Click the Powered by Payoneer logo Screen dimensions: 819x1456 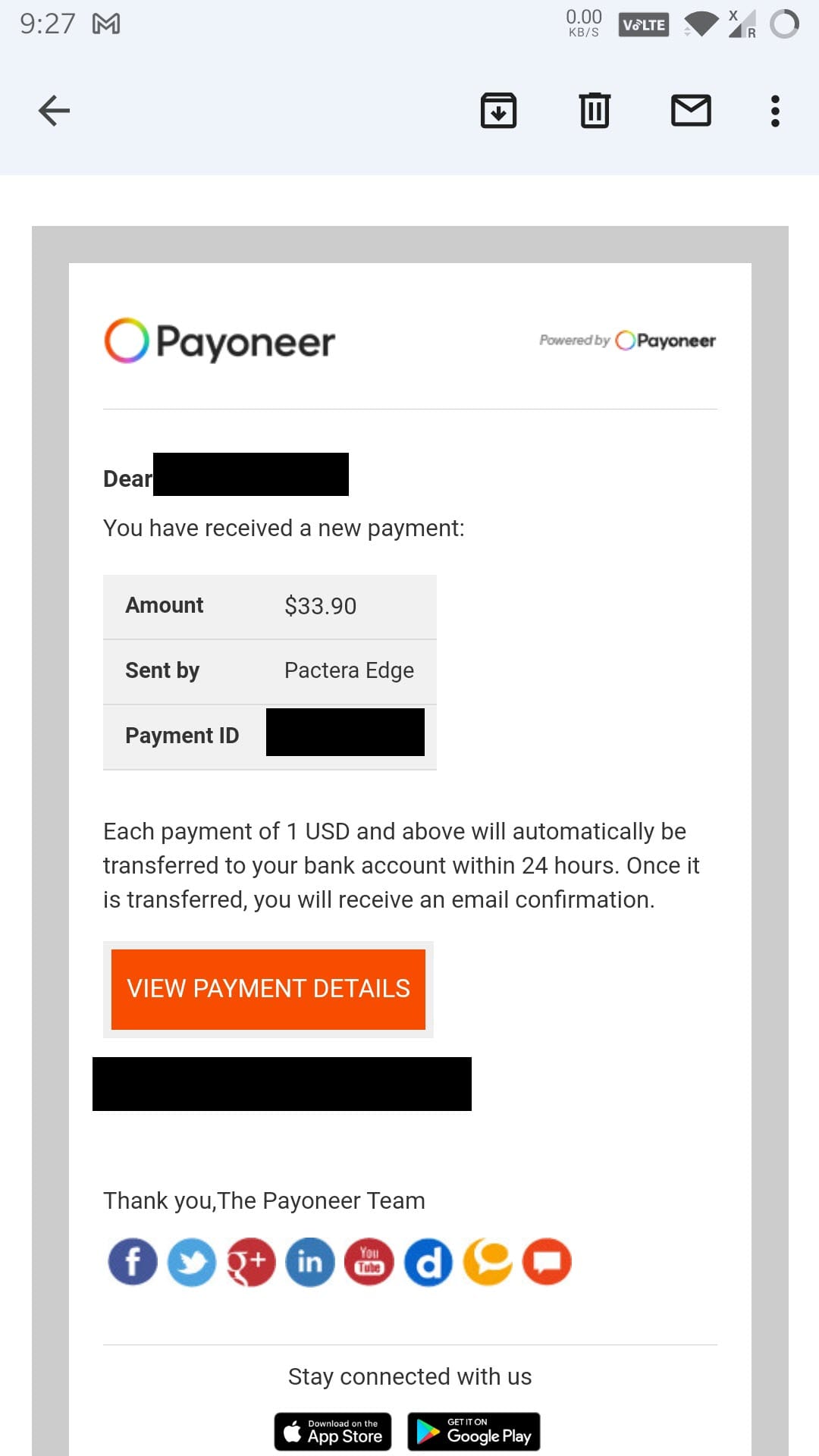627,340
